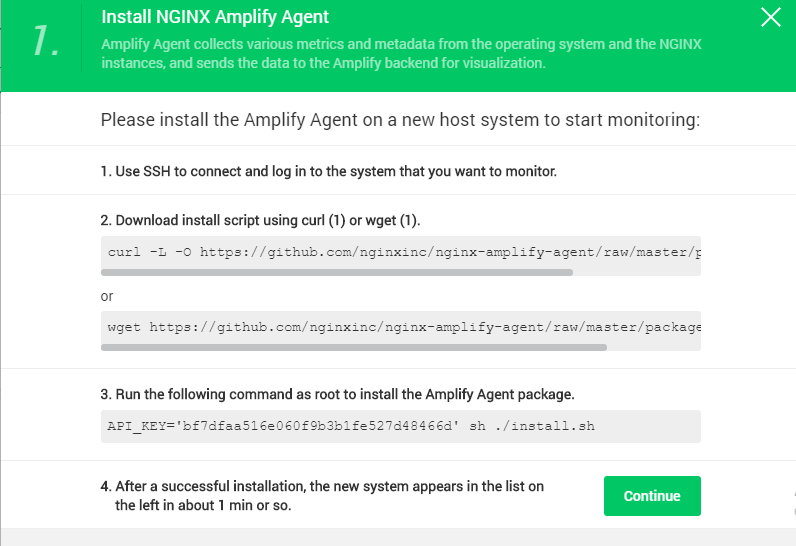The width and height of the screenshot is (796, 546).
Task: Click the Amplify Agent description paragraph in header
Action: 401,53
